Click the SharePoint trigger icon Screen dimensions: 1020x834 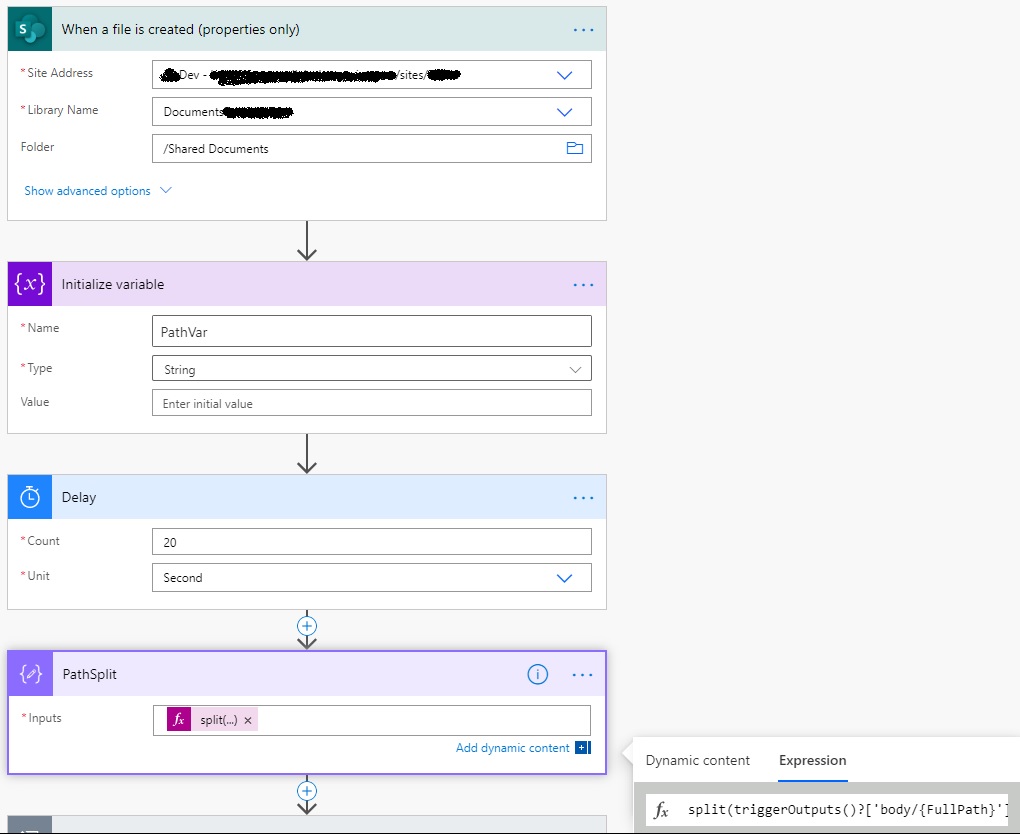point(29,29)
